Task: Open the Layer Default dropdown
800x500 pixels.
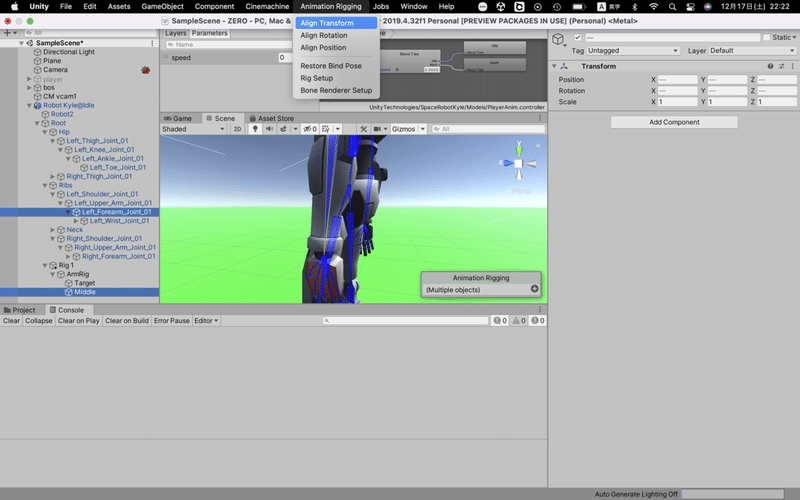Action: pos(752,51)
